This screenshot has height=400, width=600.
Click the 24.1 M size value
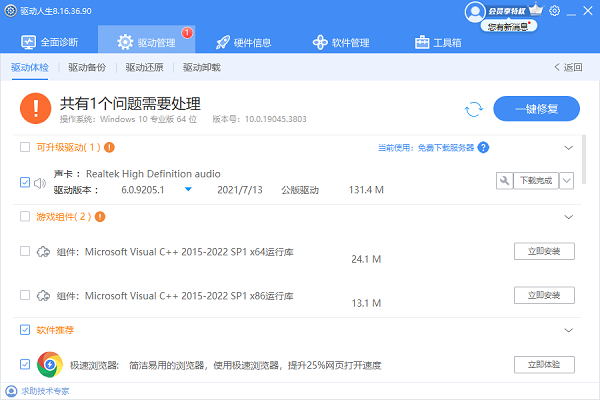tap(366, 260)
